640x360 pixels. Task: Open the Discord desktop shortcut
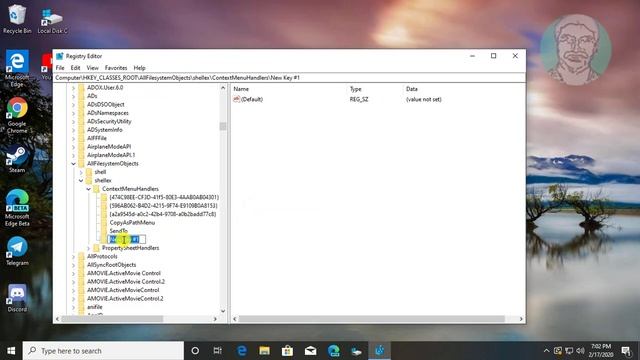coord(17,298)
